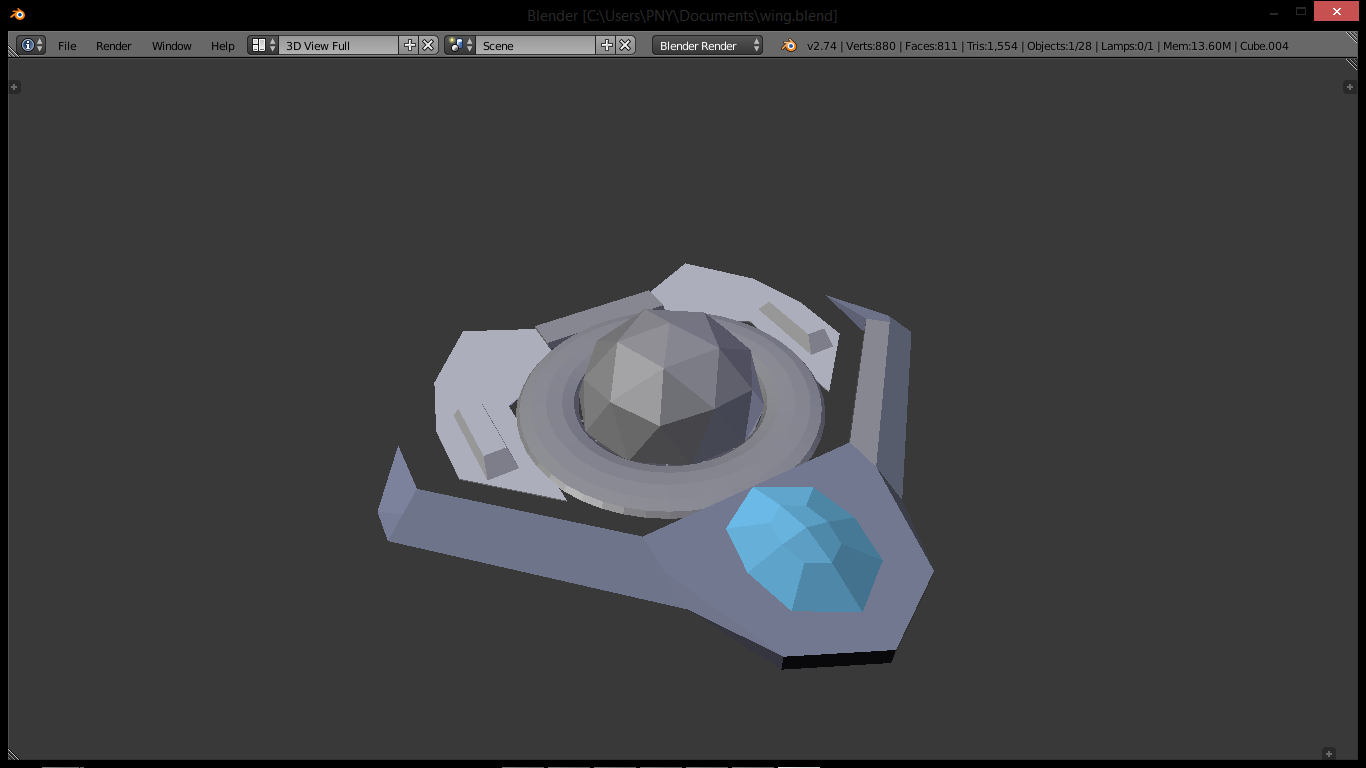The height and width of the screenshot is (768, 1366).
Task: Select the blue gem object in viewport
Action: (x=805, y=549)
